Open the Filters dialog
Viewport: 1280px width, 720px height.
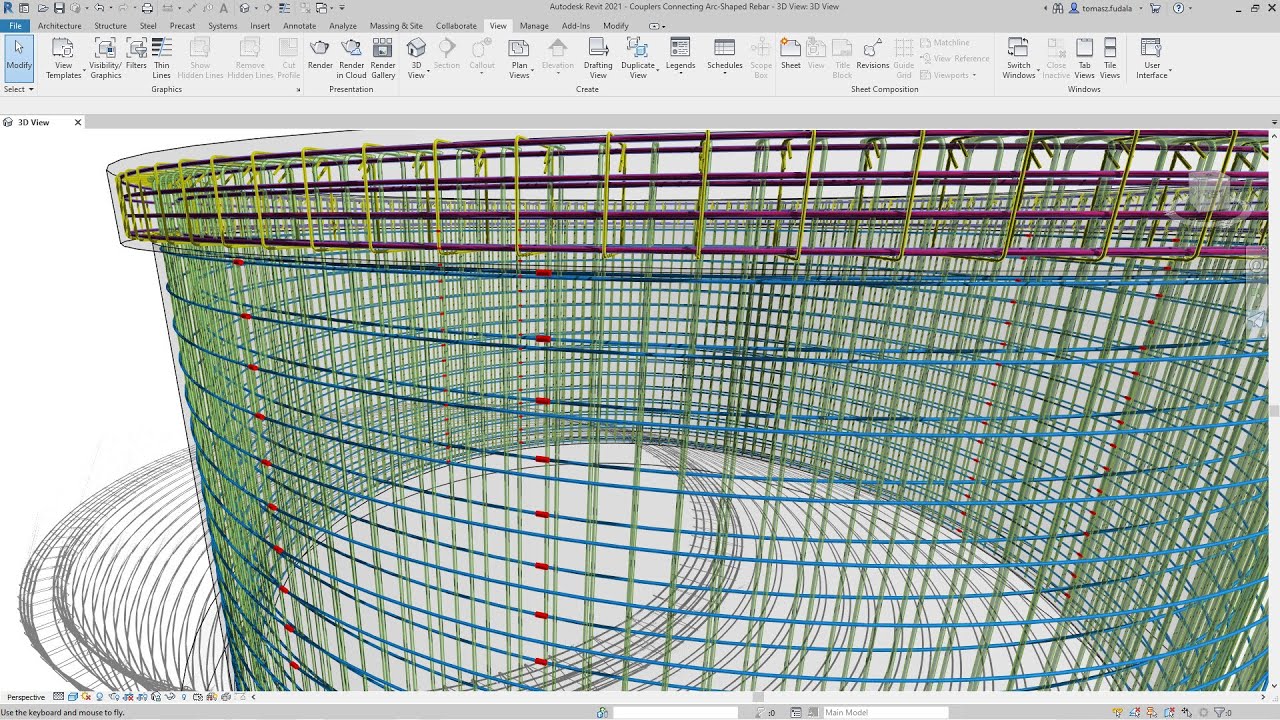pyautogui.click(x=136, y=53)
